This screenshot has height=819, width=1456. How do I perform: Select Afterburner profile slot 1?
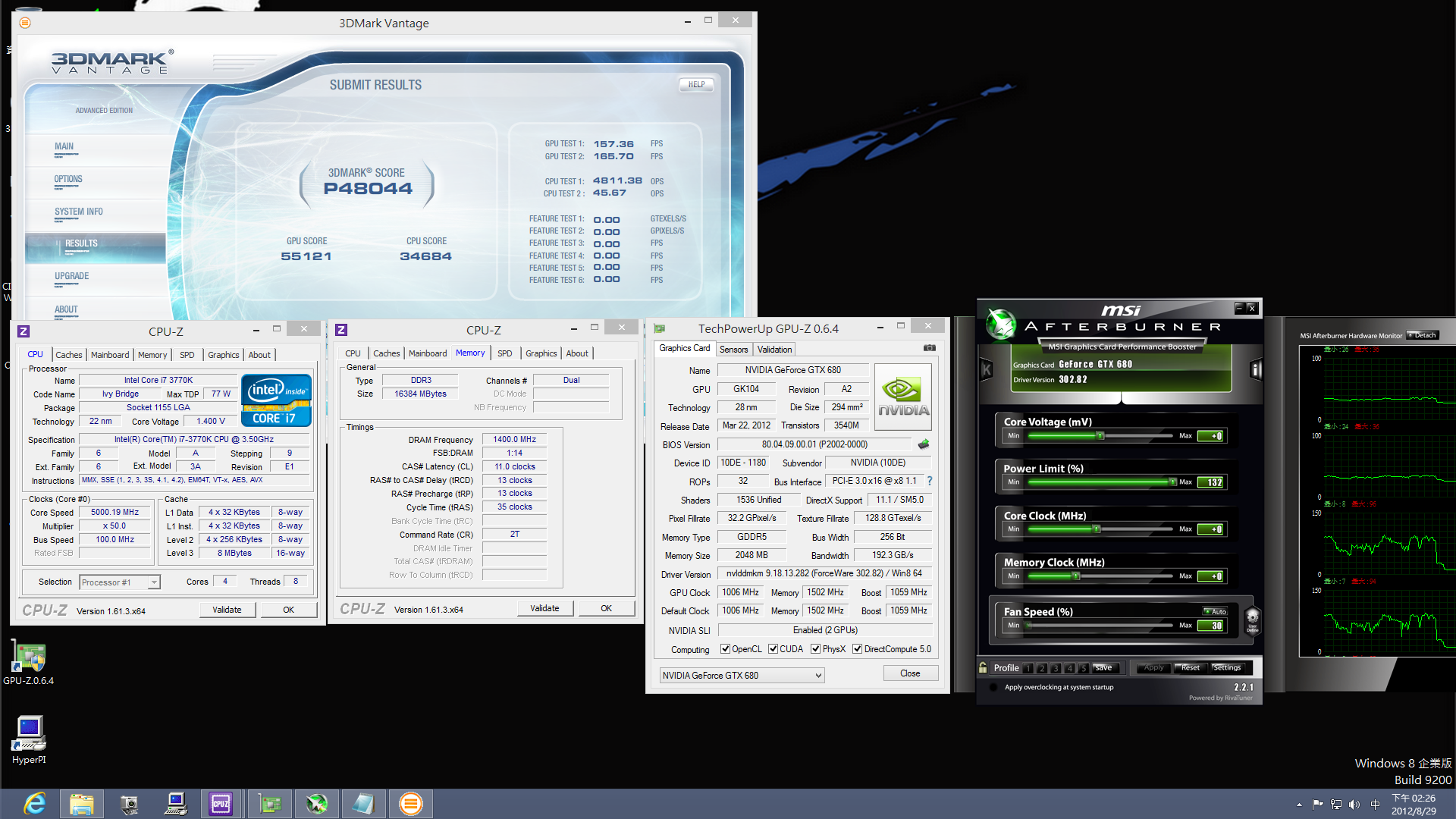point(1028,668)
